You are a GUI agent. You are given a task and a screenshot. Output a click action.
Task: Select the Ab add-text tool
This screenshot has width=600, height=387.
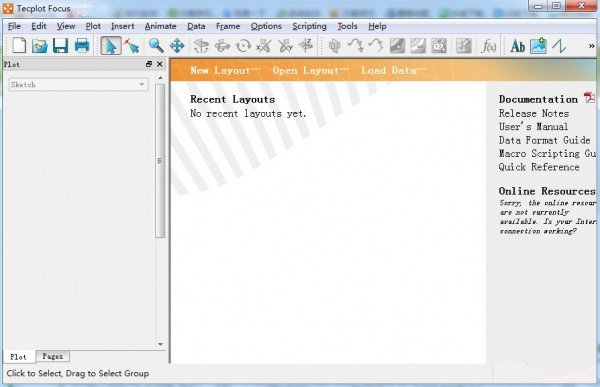[518, 46]
